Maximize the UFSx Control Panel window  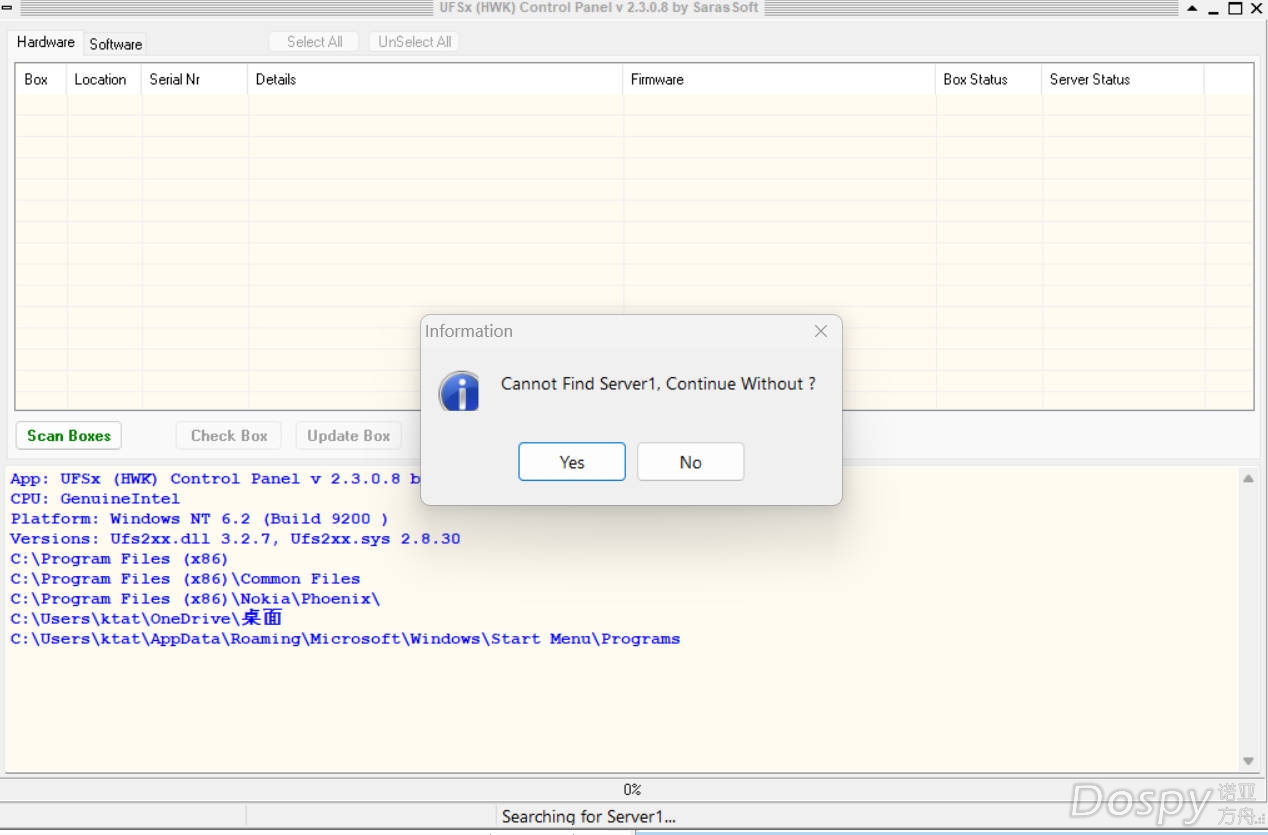(x=1236, y=8)
